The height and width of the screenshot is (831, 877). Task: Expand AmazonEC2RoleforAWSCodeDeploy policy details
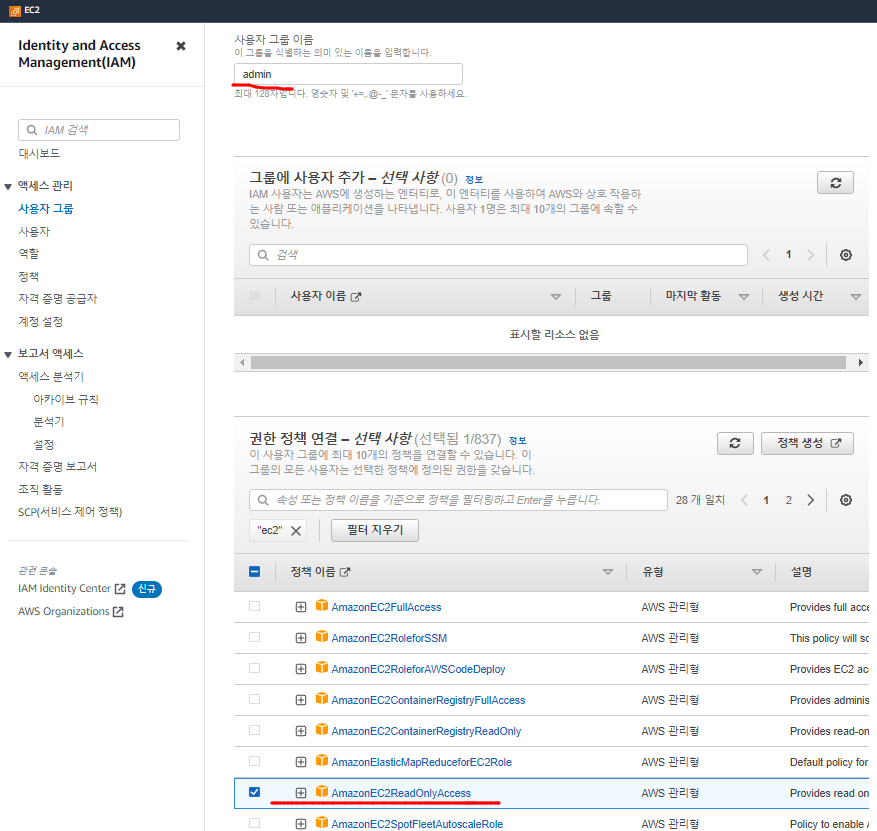[301, 669]
